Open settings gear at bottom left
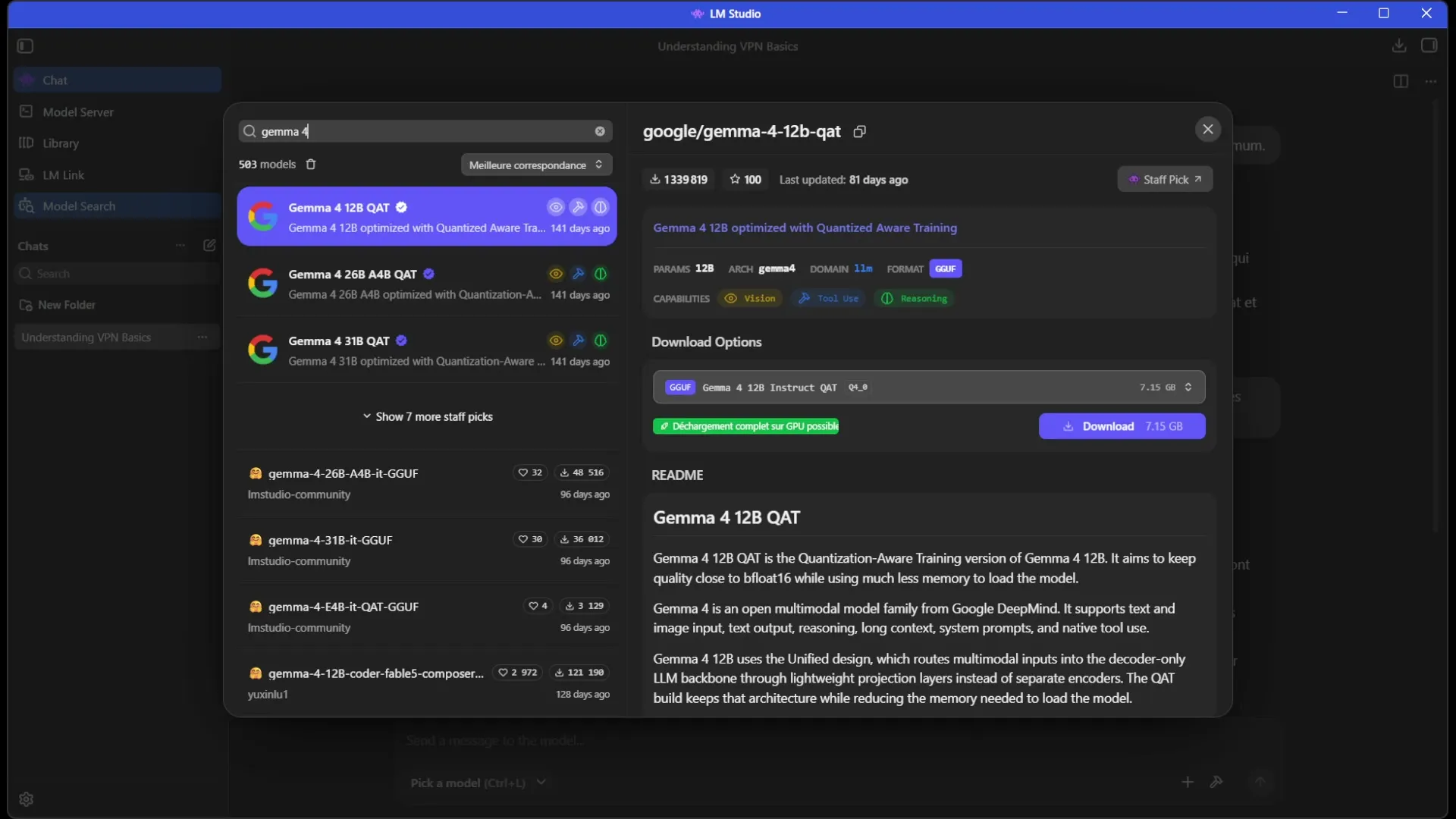Screen dimensions: 1456x819 point(26,799)
